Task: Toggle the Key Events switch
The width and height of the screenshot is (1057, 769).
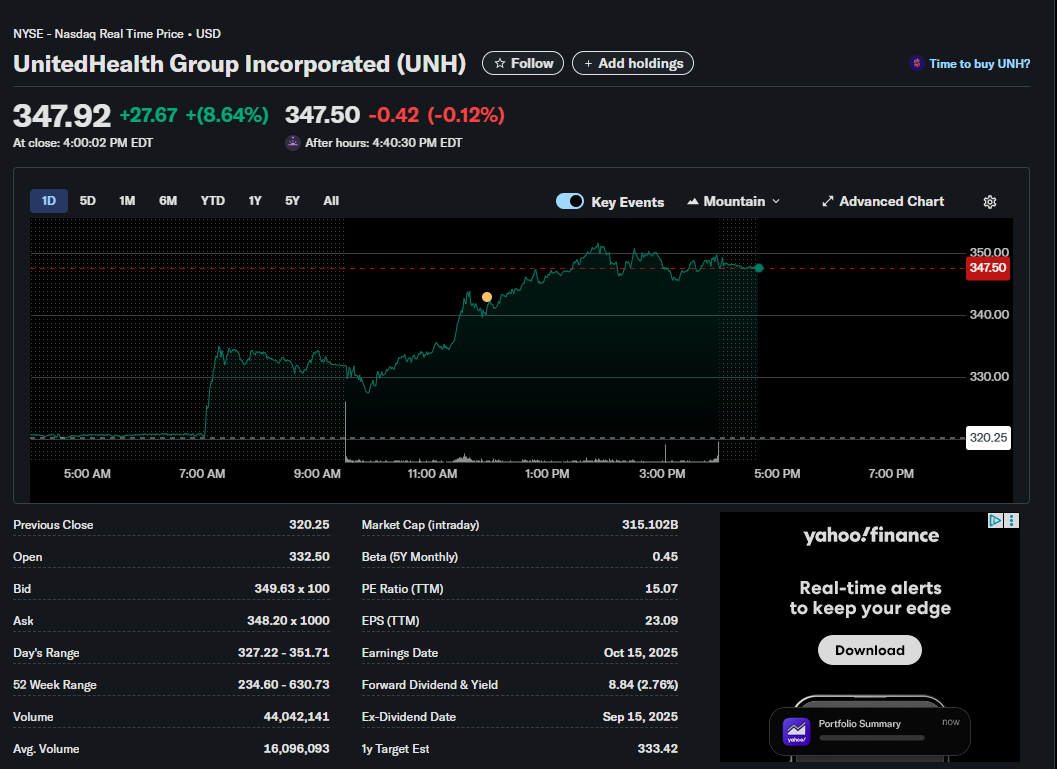Action: (570, 201)
